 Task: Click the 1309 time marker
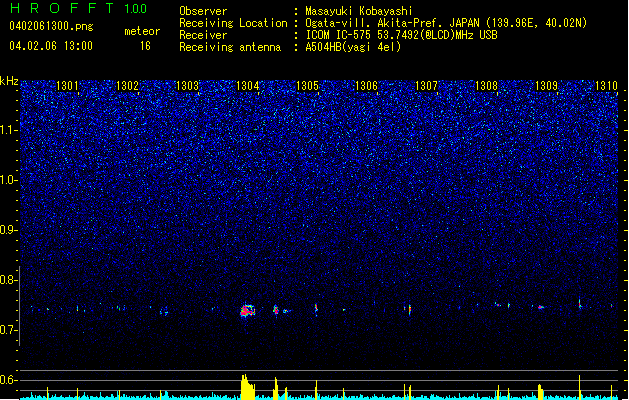tap(546, 86)
